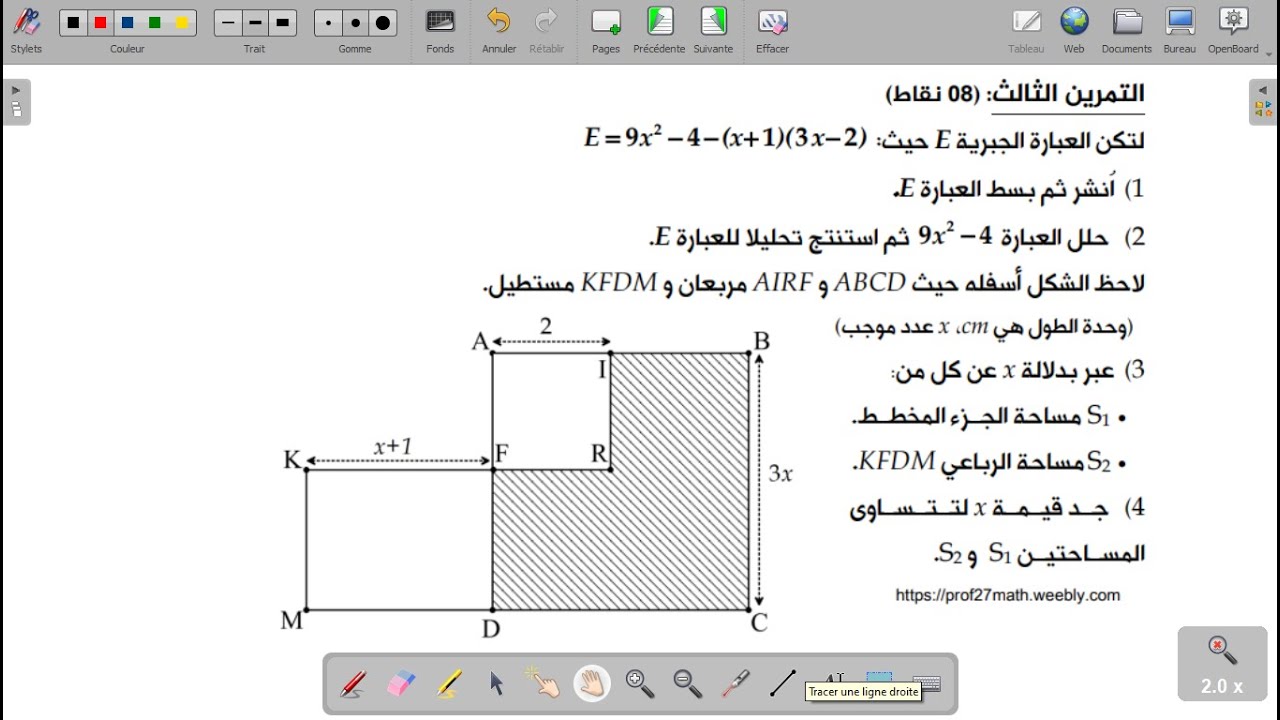The image size is (1280, 720).
Task: Select the arrow selection tool
Action: (496, 683)
